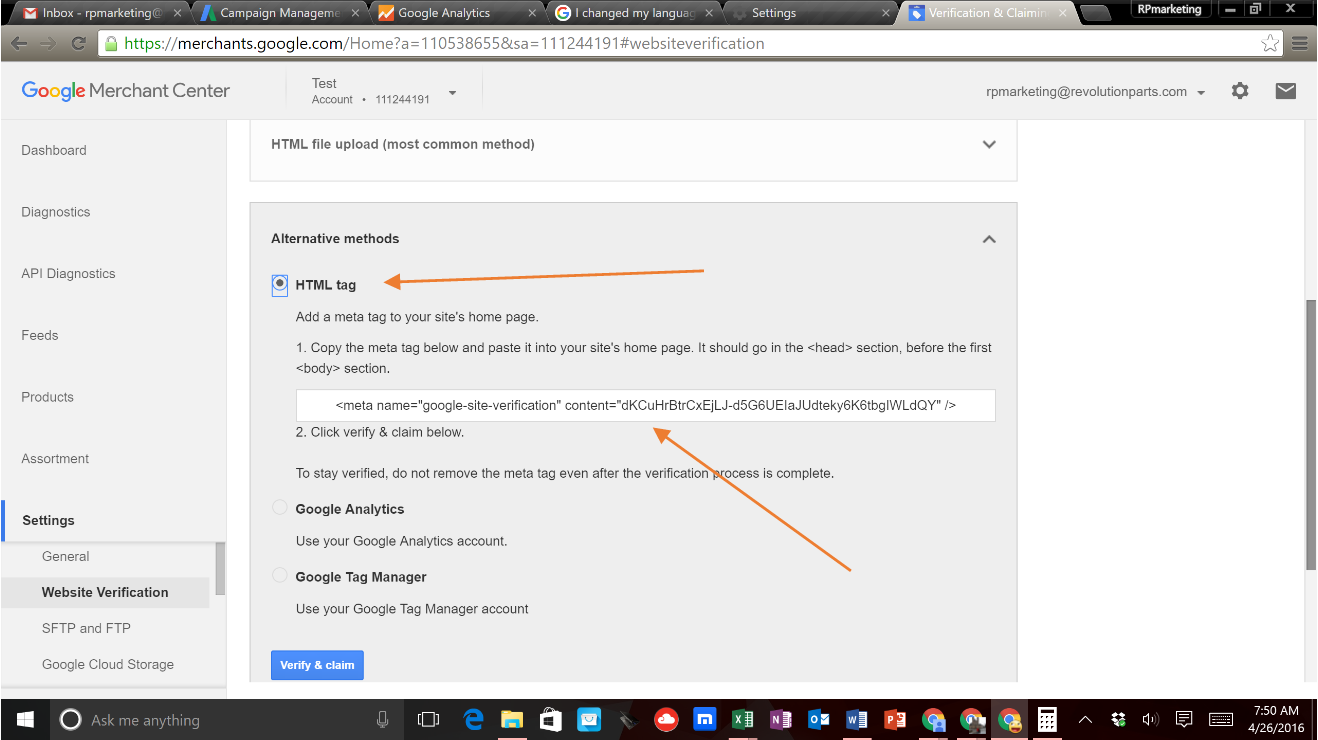The width and height of the screenshot is (1318, 740).
Task: Show hidden tray icons chevron
Action: (1085, 719)
